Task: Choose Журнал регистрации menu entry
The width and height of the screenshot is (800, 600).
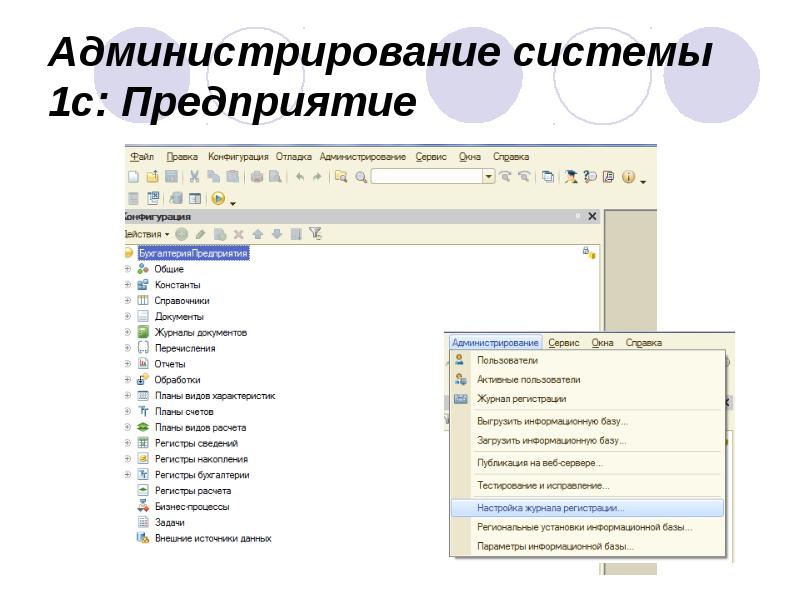Action: point(587,399)
